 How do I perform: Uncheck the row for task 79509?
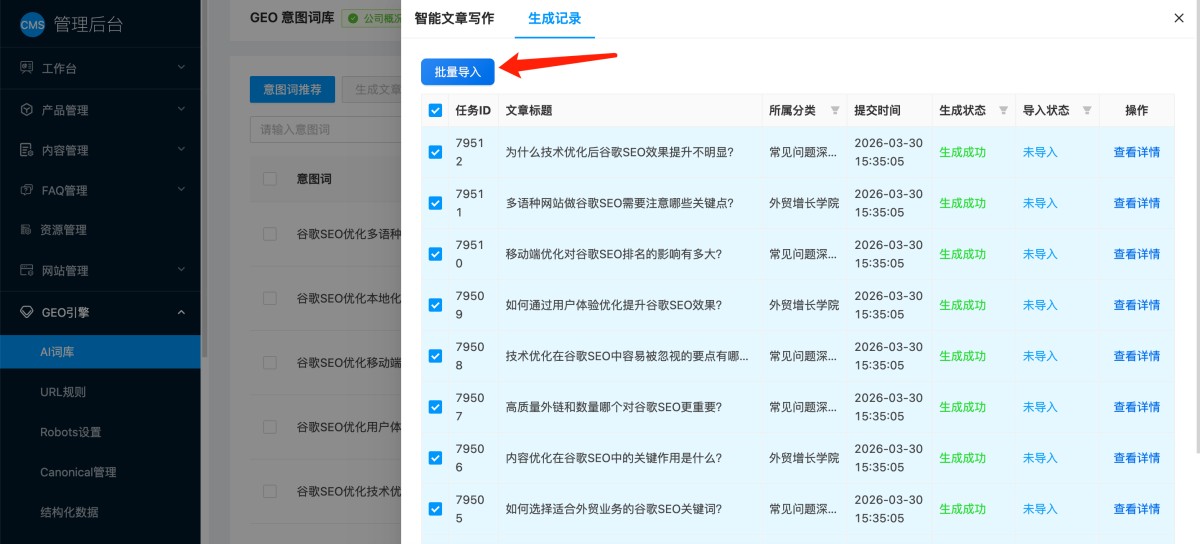click(x=435, y=305)
